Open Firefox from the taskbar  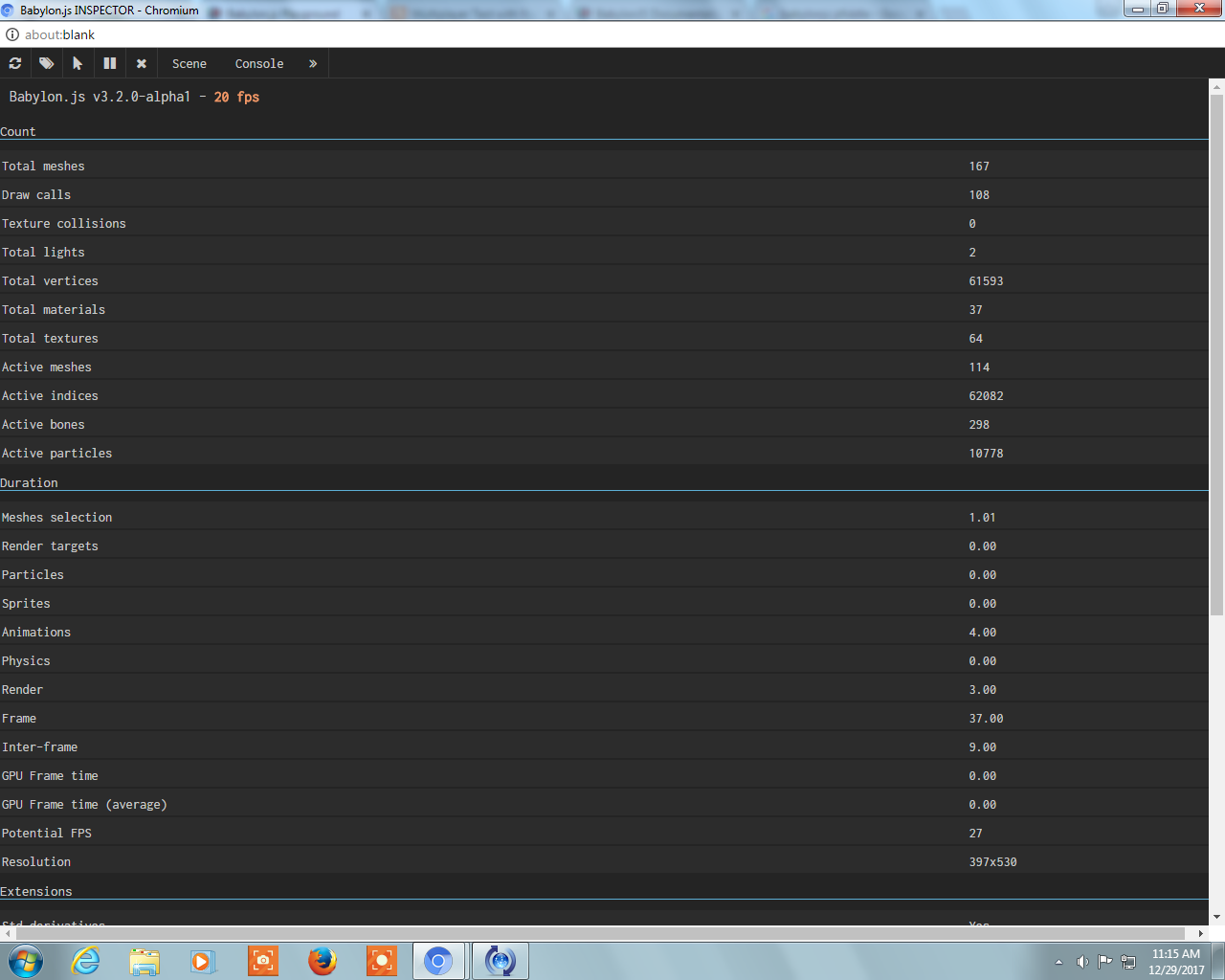323,961
